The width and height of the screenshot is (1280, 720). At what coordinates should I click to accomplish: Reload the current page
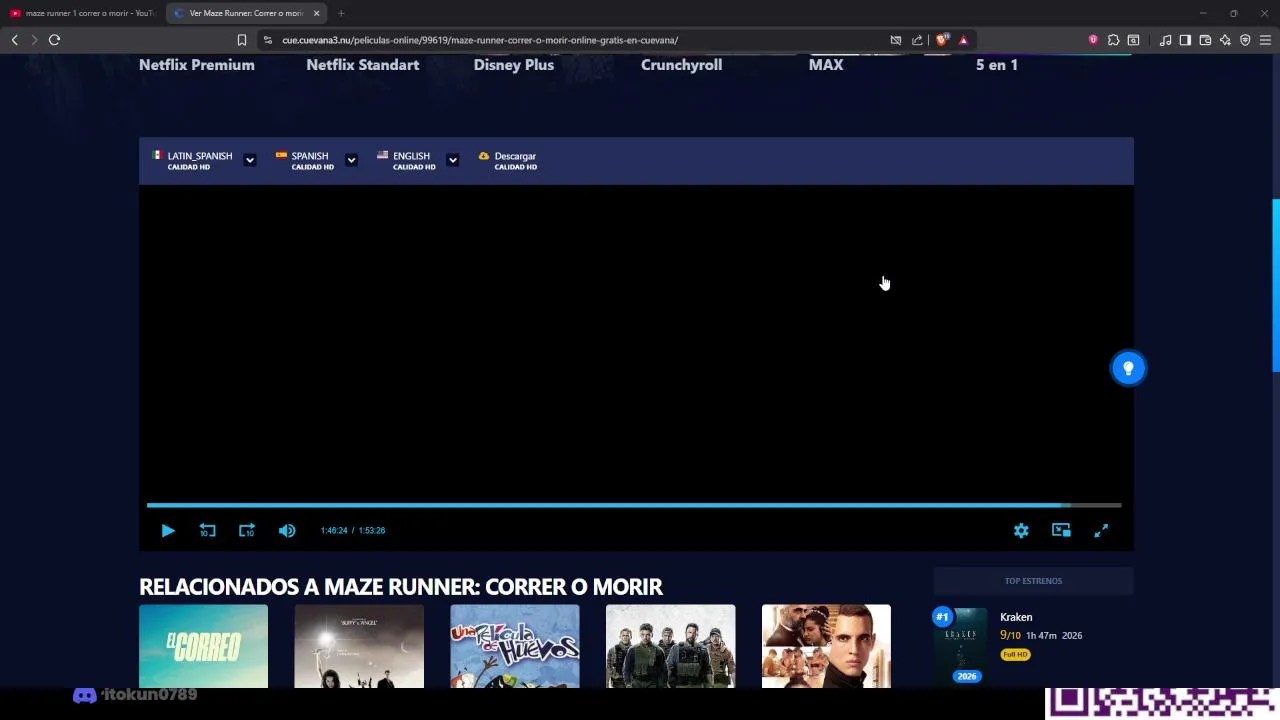pos(54,40)
